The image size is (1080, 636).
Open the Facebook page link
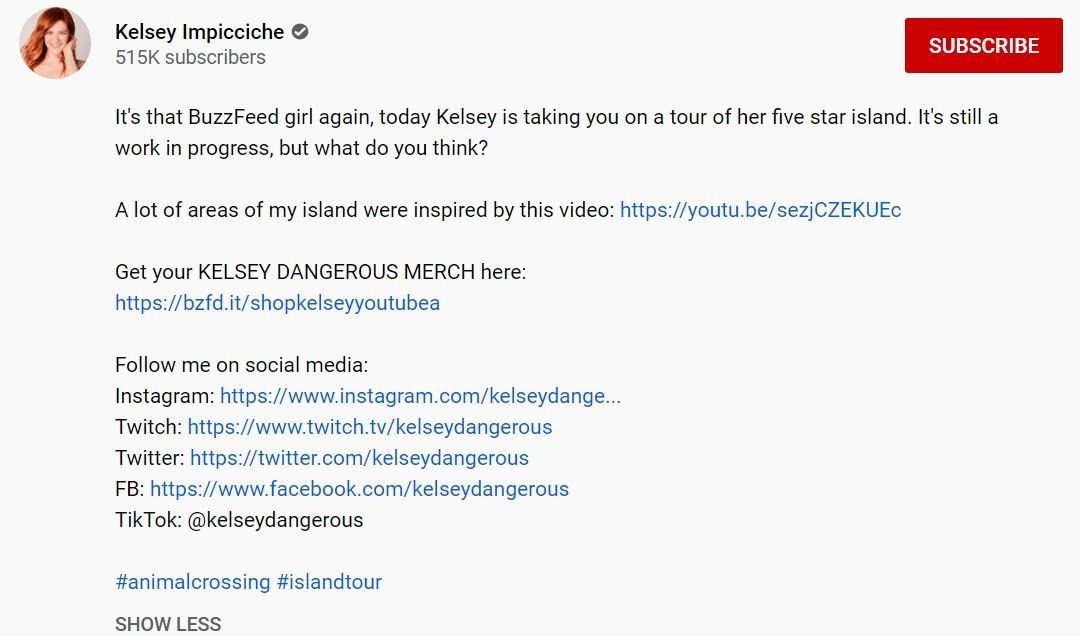(x=359, y=489)
